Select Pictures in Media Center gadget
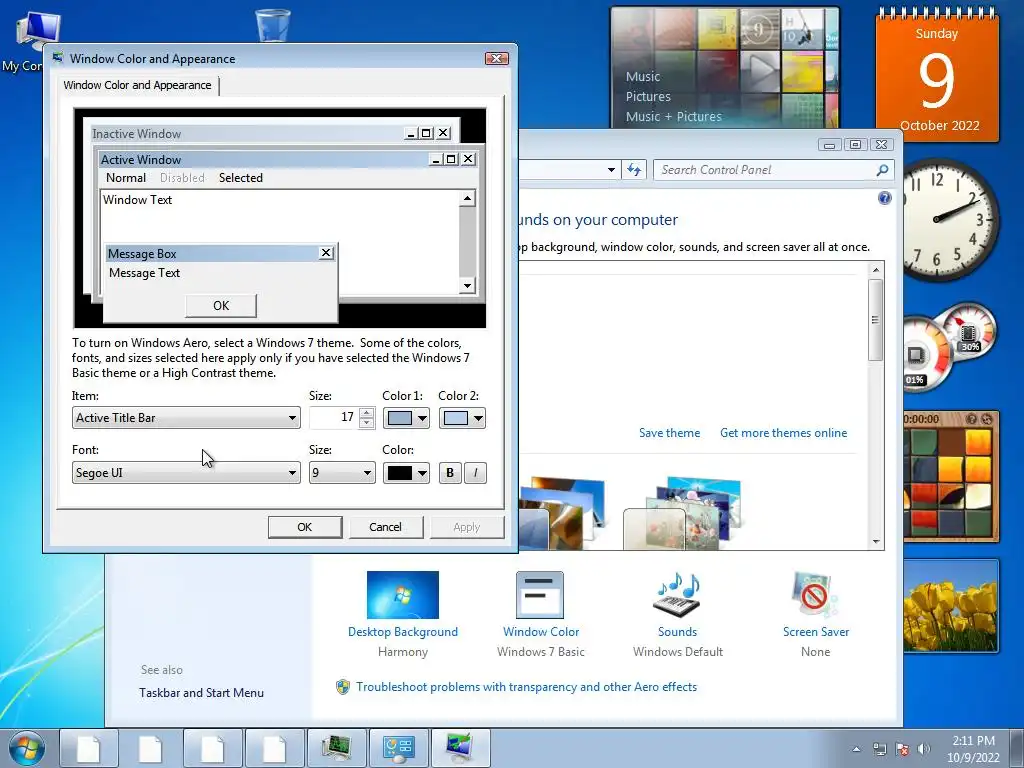The width and height of the screenshot is (1024, 768). (x=648, y=97)
